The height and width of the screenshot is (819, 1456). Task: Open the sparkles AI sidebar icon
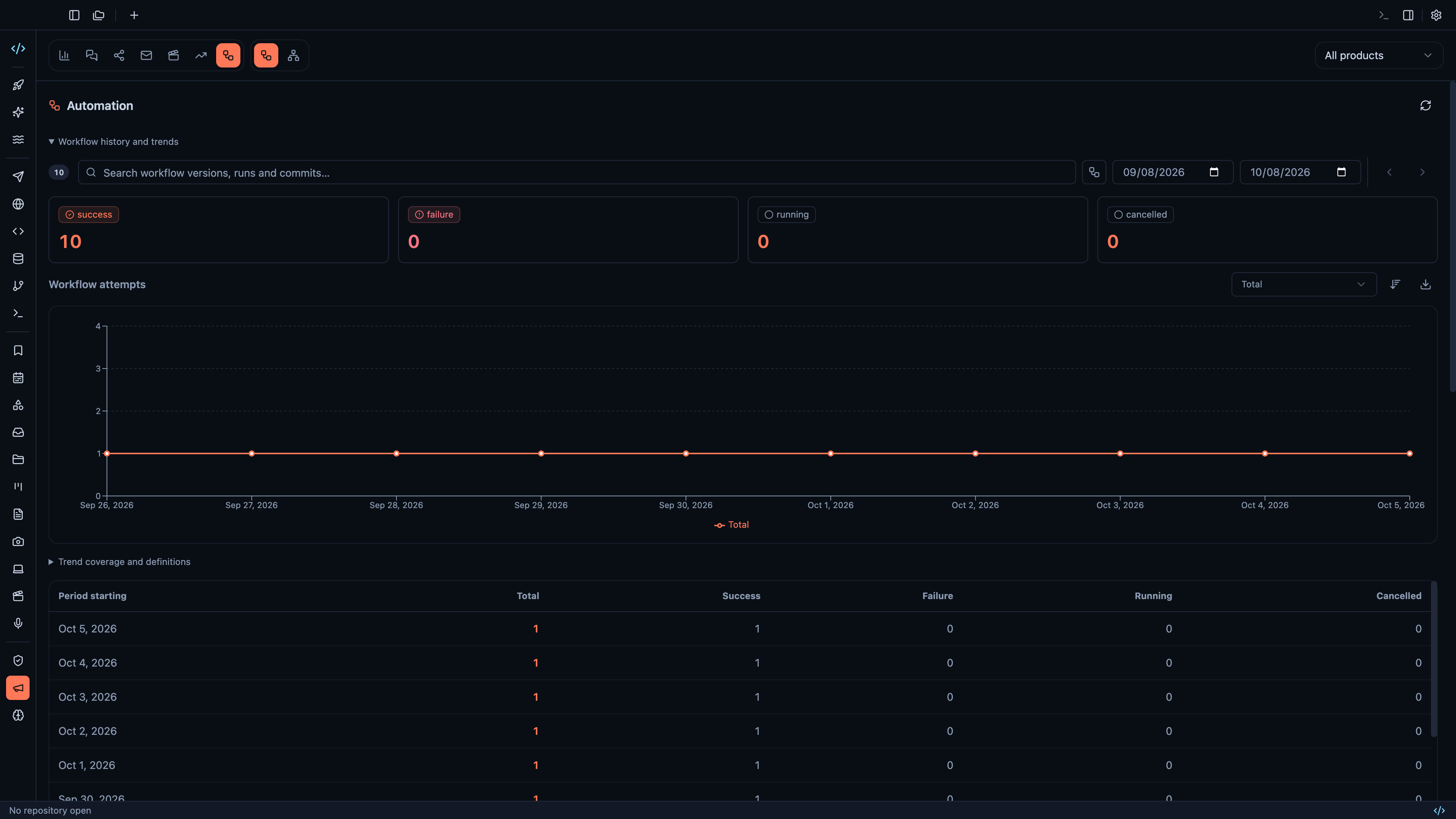[x=18, y=112]
